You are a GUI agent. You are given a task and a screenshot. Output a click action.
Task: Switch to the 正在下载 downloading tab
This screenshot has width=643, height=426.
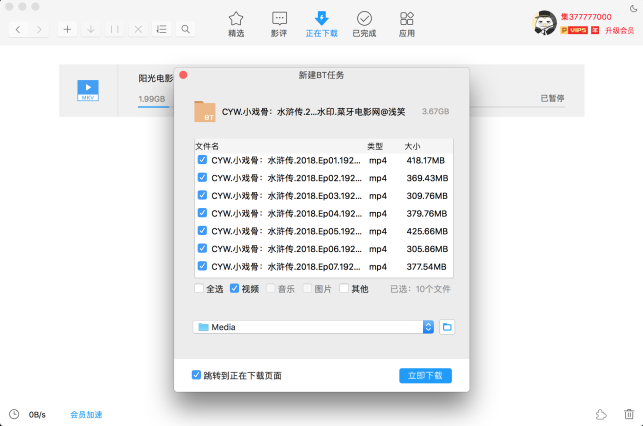pos(321,24)
